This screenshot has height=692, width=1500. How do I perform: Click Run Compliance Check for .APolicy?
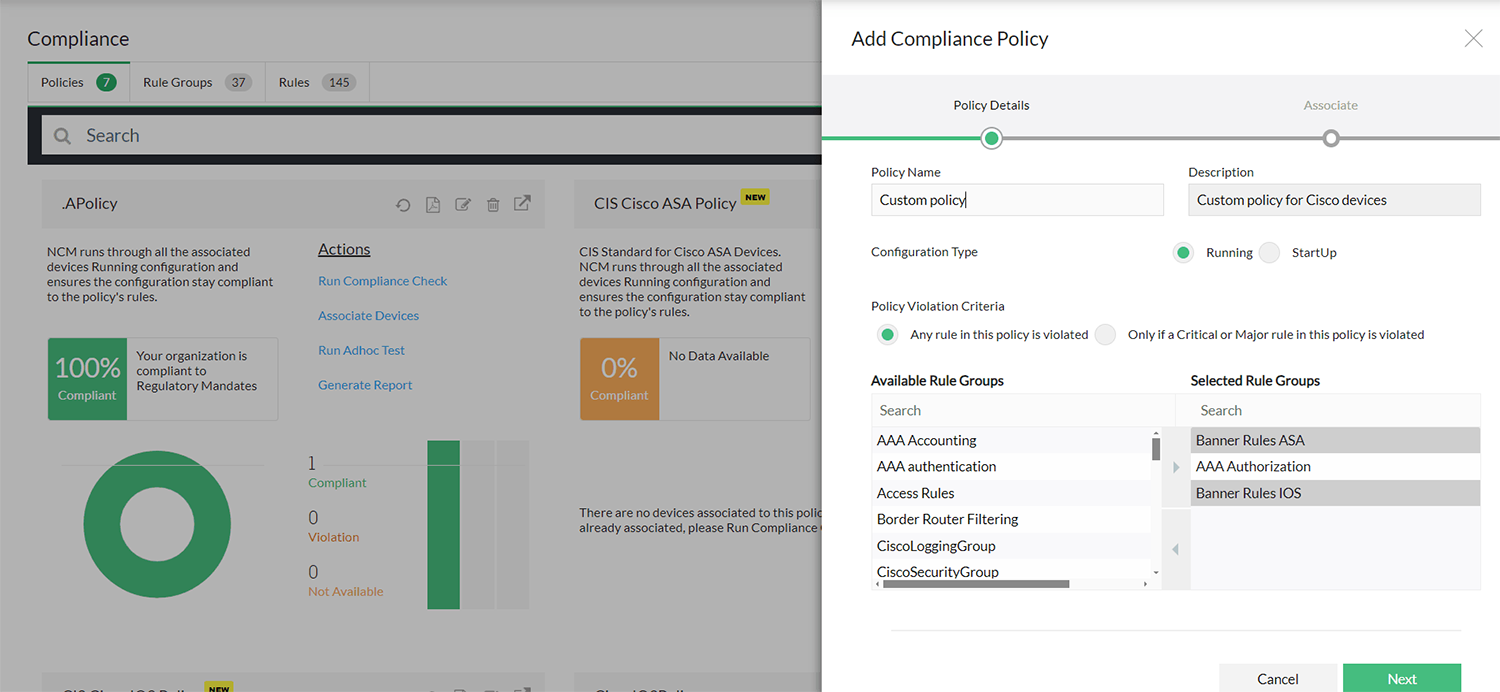(x=382, y=281)
